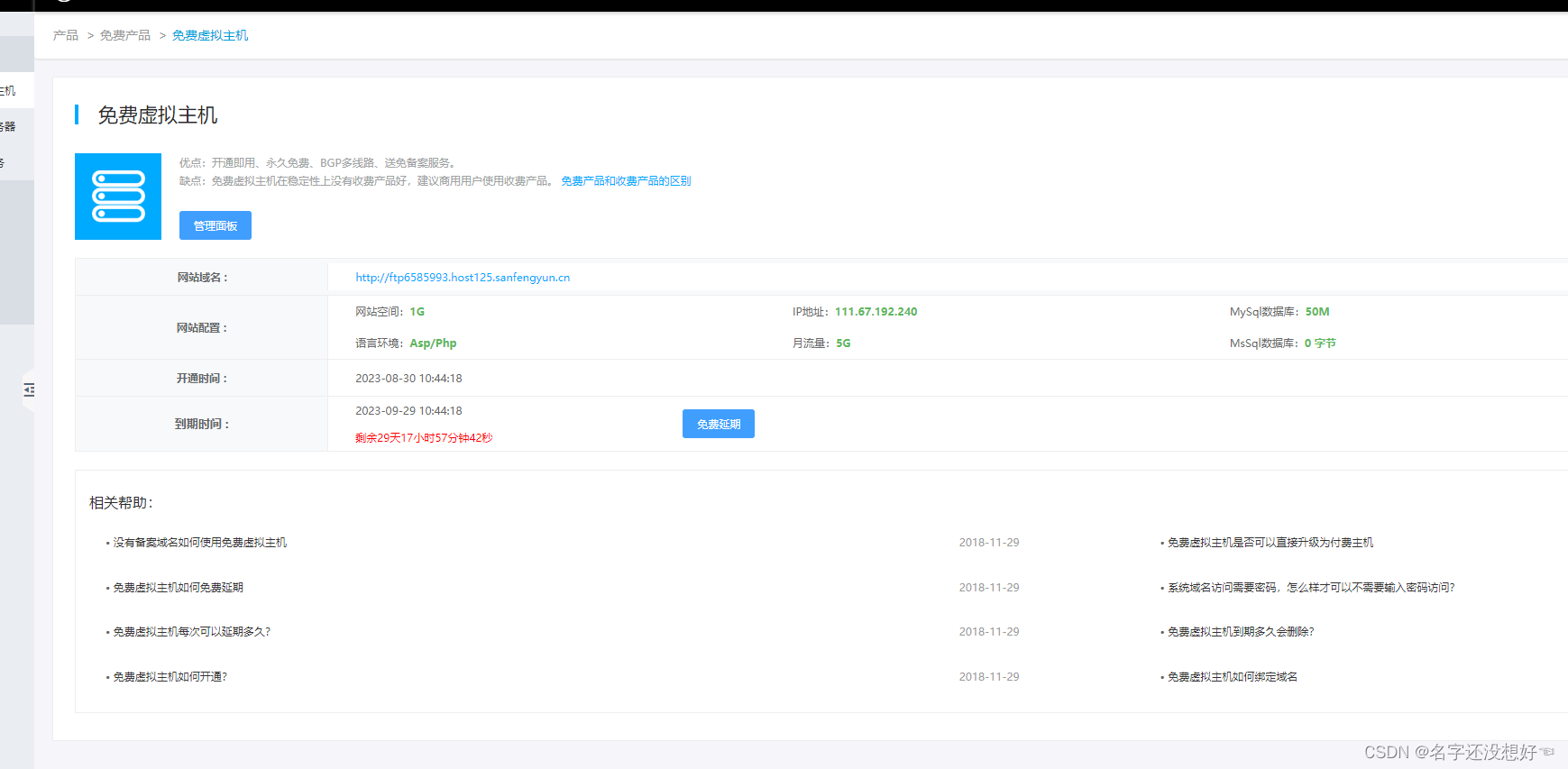Click the 网站空间 1G value
Image resolution: width=1568 pixels, height=769 pixels.
coord(417,312)
